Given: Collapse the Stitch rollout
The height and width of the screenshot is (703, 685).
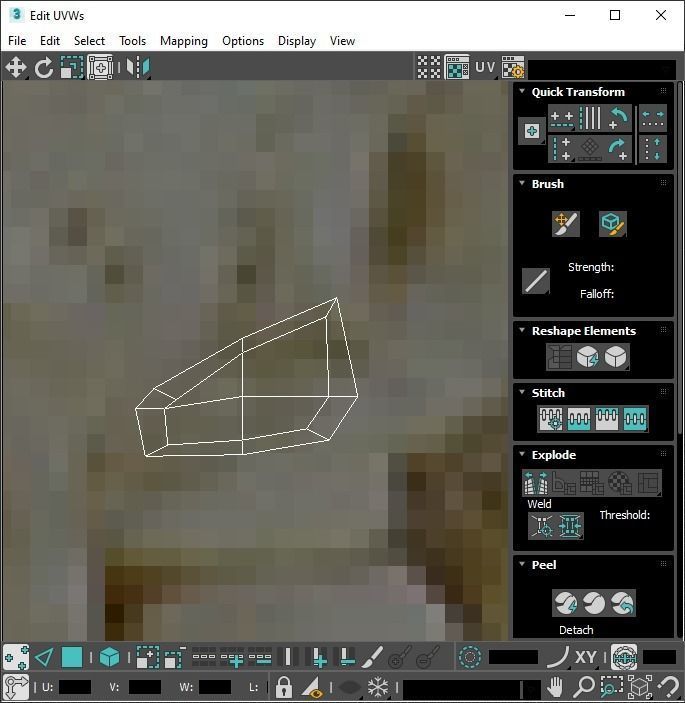Looking at the screenshot, I should pyautogui.click(x=522, y=392).
